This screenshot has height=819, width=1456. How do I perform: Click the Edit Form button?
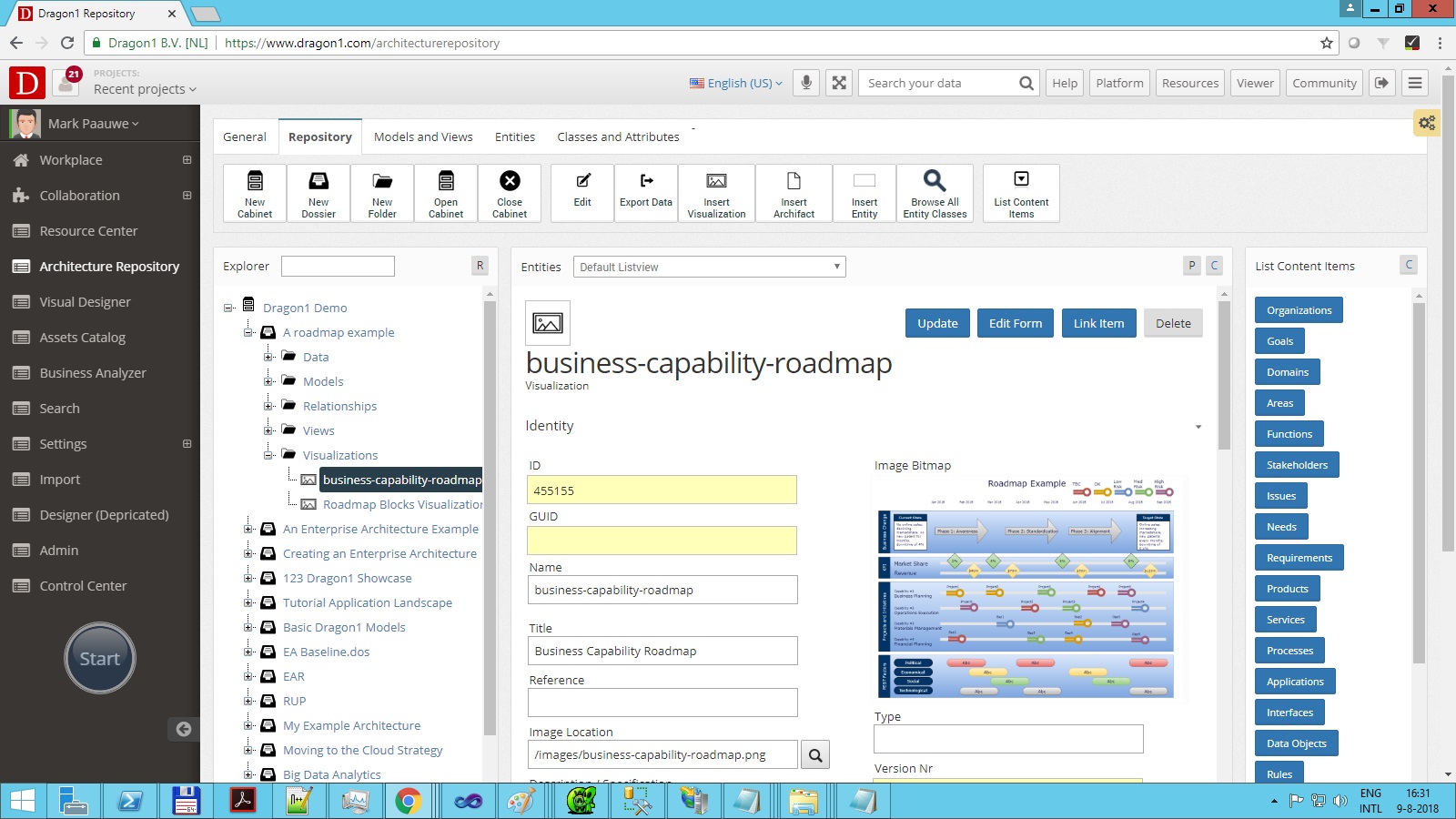tap(1016, 323)
